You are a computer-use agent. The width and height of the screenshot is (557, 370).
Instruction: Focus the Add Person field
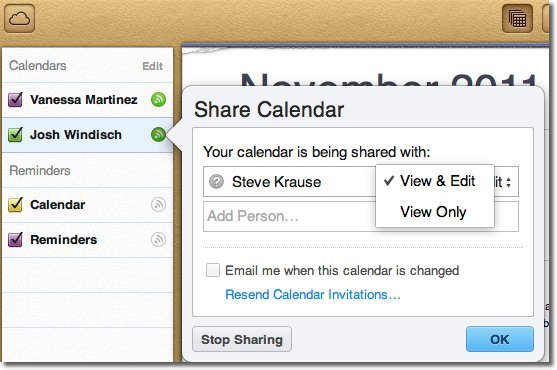coord(289,216)
